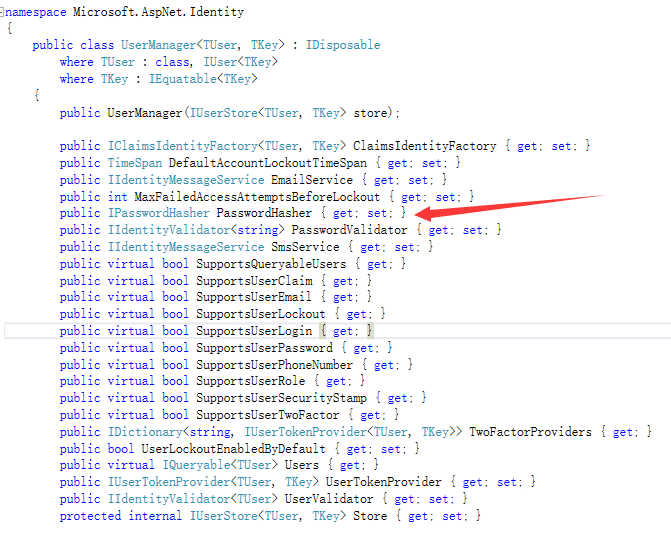This screenshot has height=535, width=671.
Task: Click the PasswordValidator property name
Action: (349, 230)
